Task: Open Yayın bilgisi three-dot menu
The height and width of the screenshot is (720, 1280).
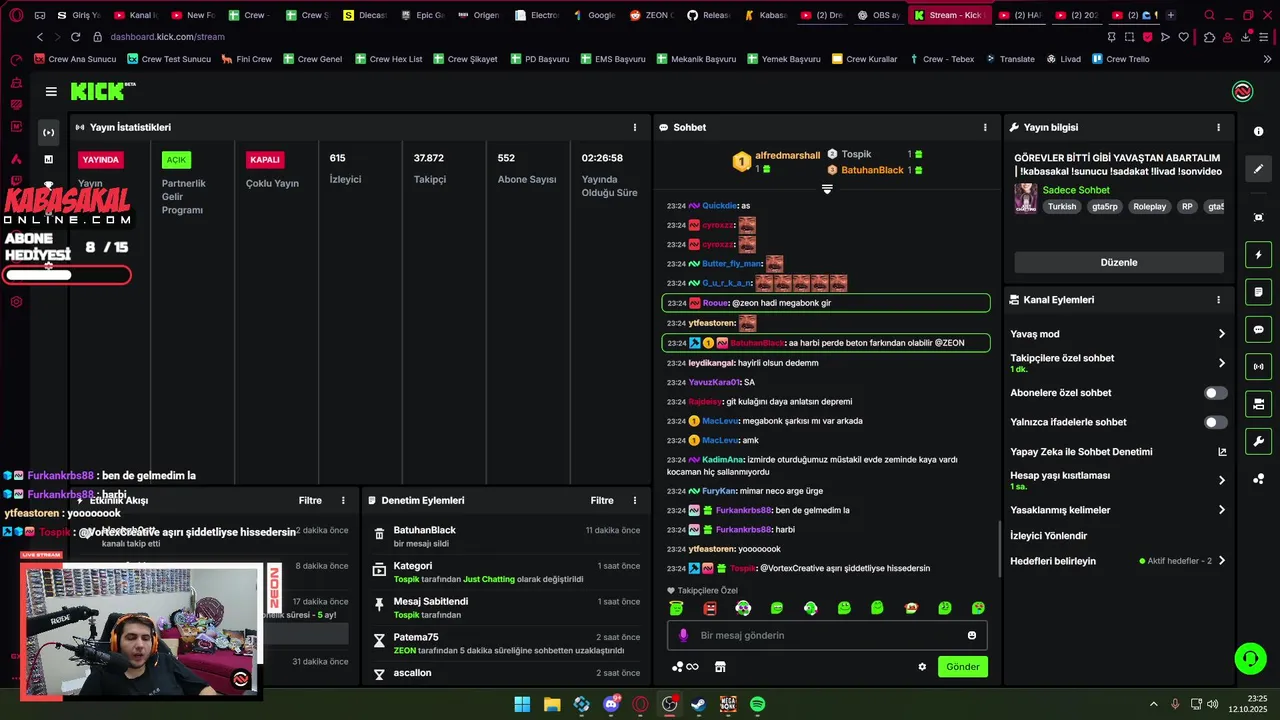Action: tap(1218, 127)
